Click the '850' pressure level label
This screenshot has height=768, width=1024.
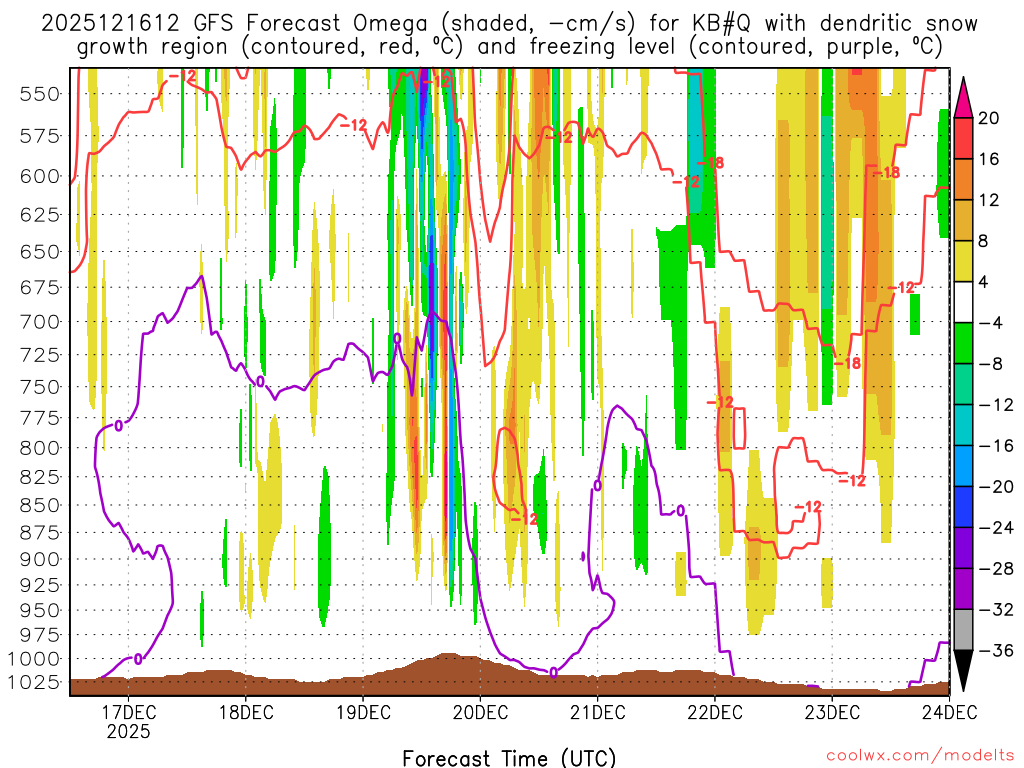(40, 505)
